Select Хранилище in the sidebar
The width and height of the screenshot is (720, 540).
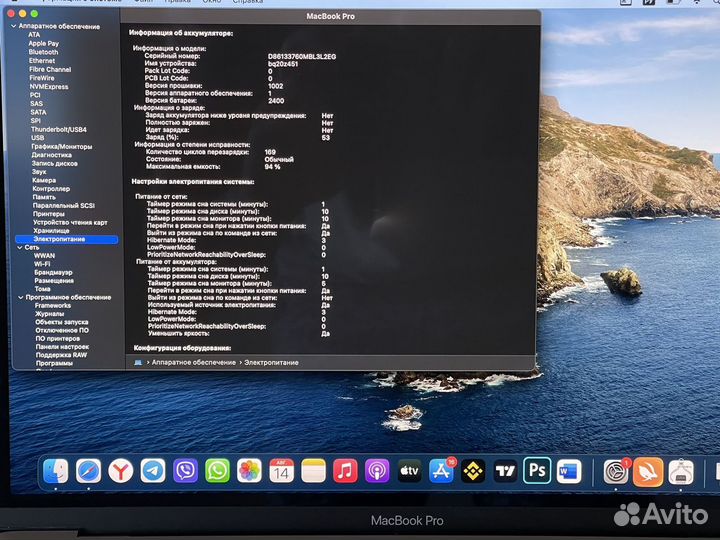(51, 231)
